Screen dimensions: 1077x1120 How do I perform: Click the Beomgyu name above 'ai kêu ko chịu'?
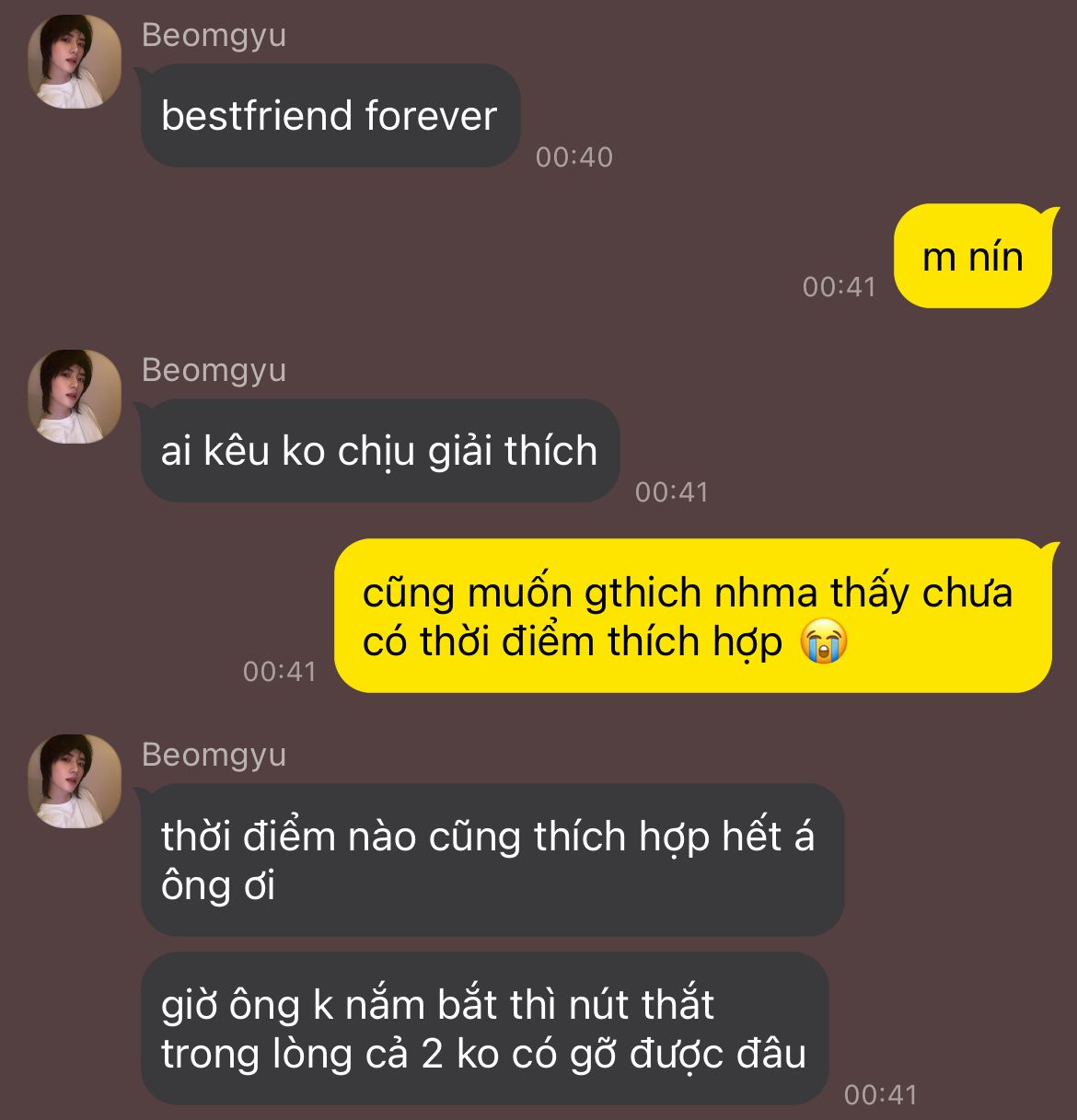click(x=214, y=370)
